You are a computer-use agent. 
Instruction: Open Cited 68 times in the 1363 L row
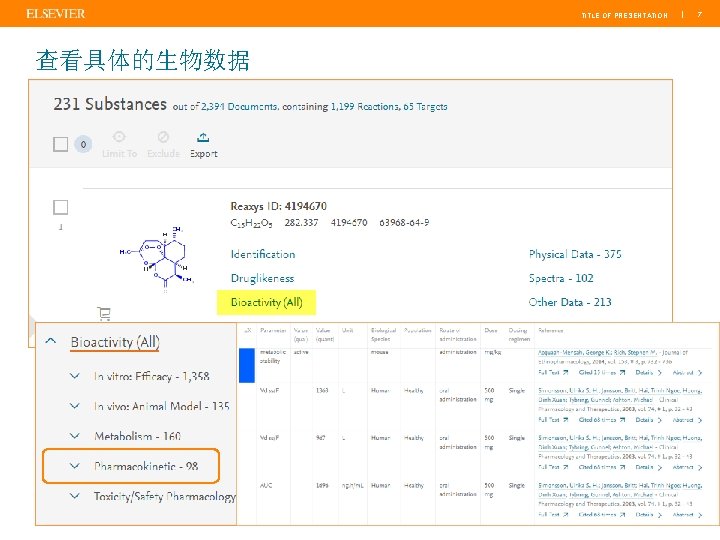(x=602, y=420)
